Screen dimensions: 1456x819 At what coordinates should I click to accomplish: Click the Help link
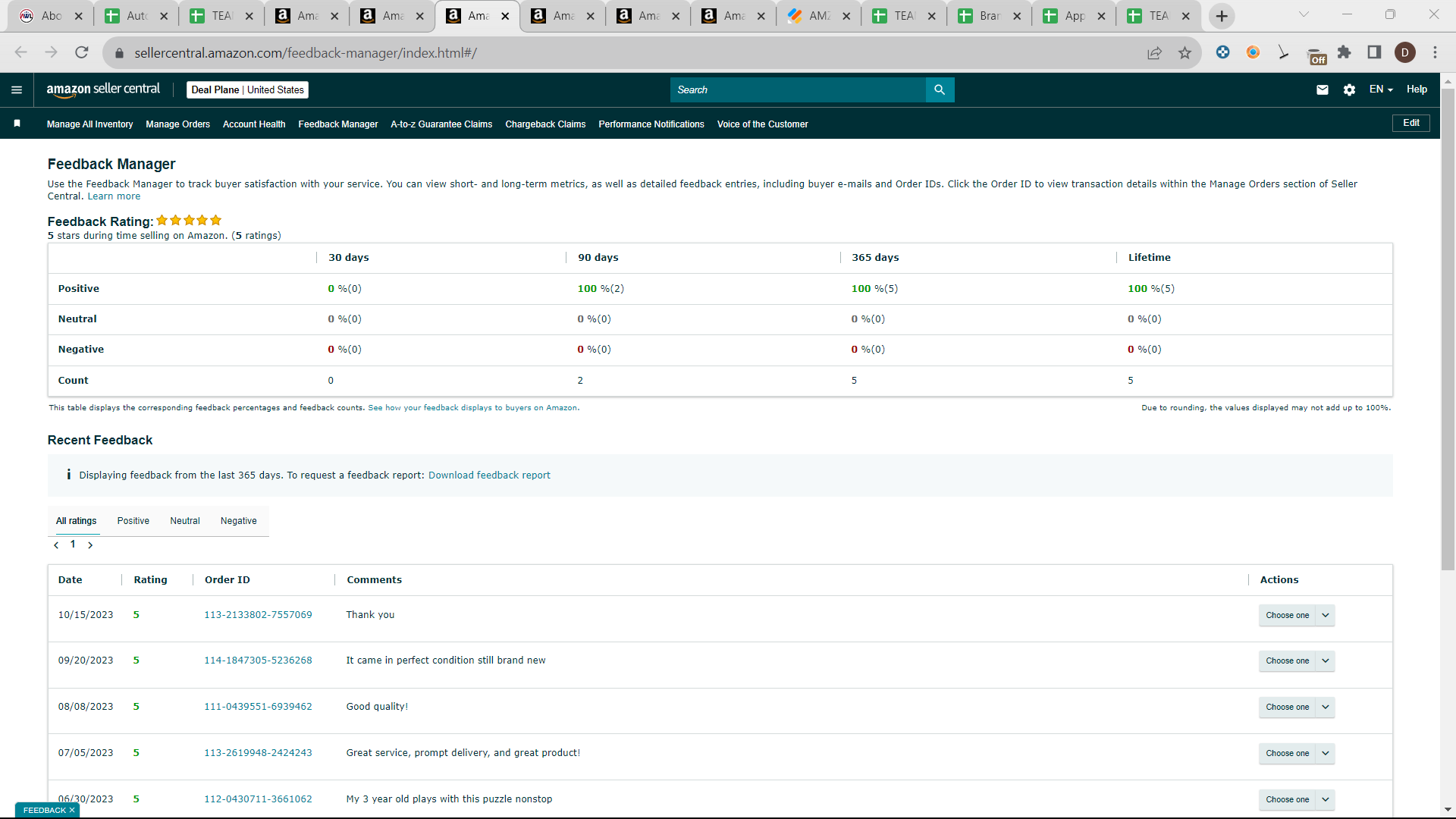point(1417,89)
